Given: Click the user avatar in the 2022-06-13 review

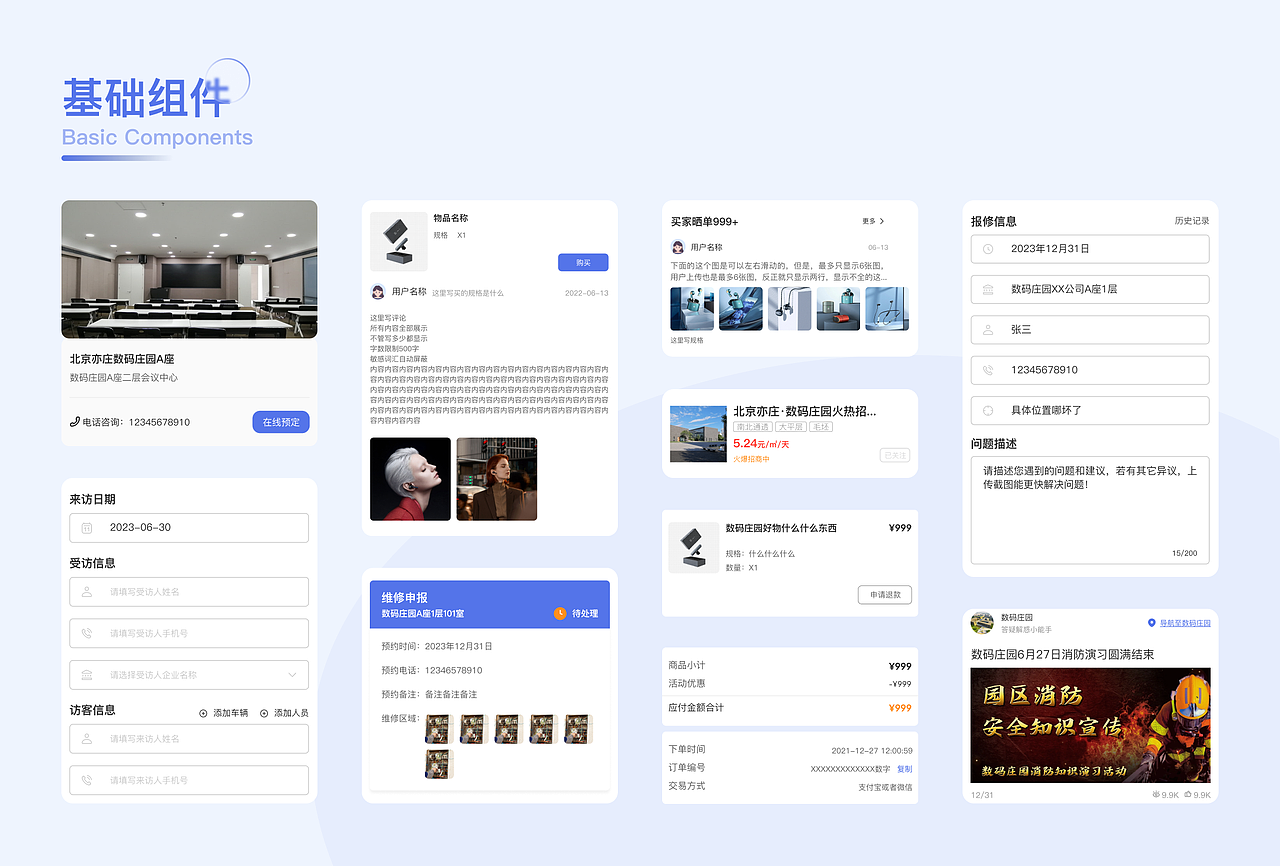Looking at the screenshot, I should click(x=378, y=292).
